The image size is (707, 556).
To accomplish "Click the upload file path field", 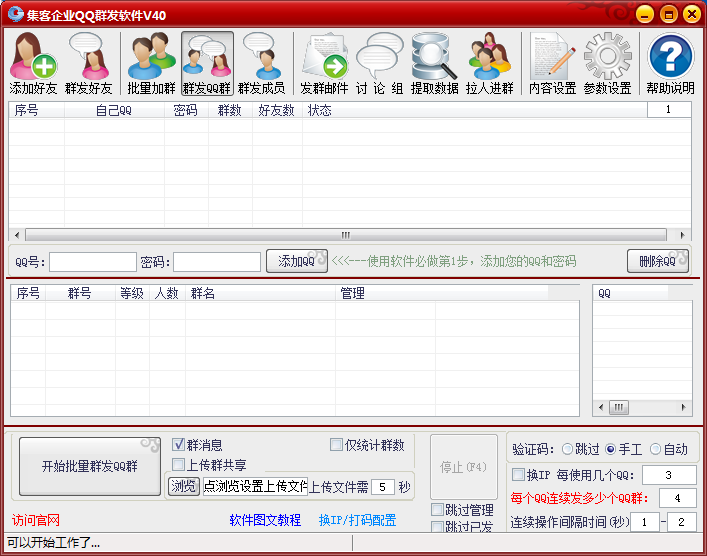I will 255,487.
